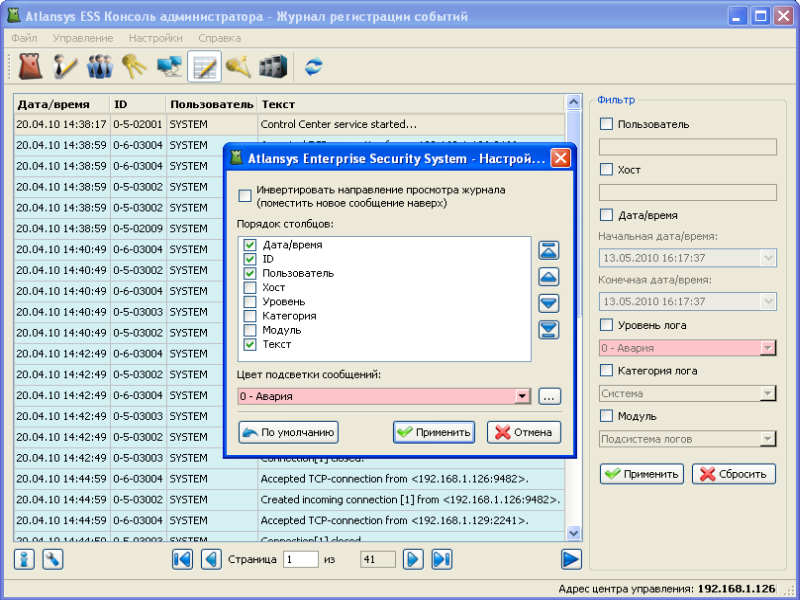Image resolution: width=800 pixels, height=600 pixels.
Task: Click the info button below the log table
Action: [x=24, y=560]
